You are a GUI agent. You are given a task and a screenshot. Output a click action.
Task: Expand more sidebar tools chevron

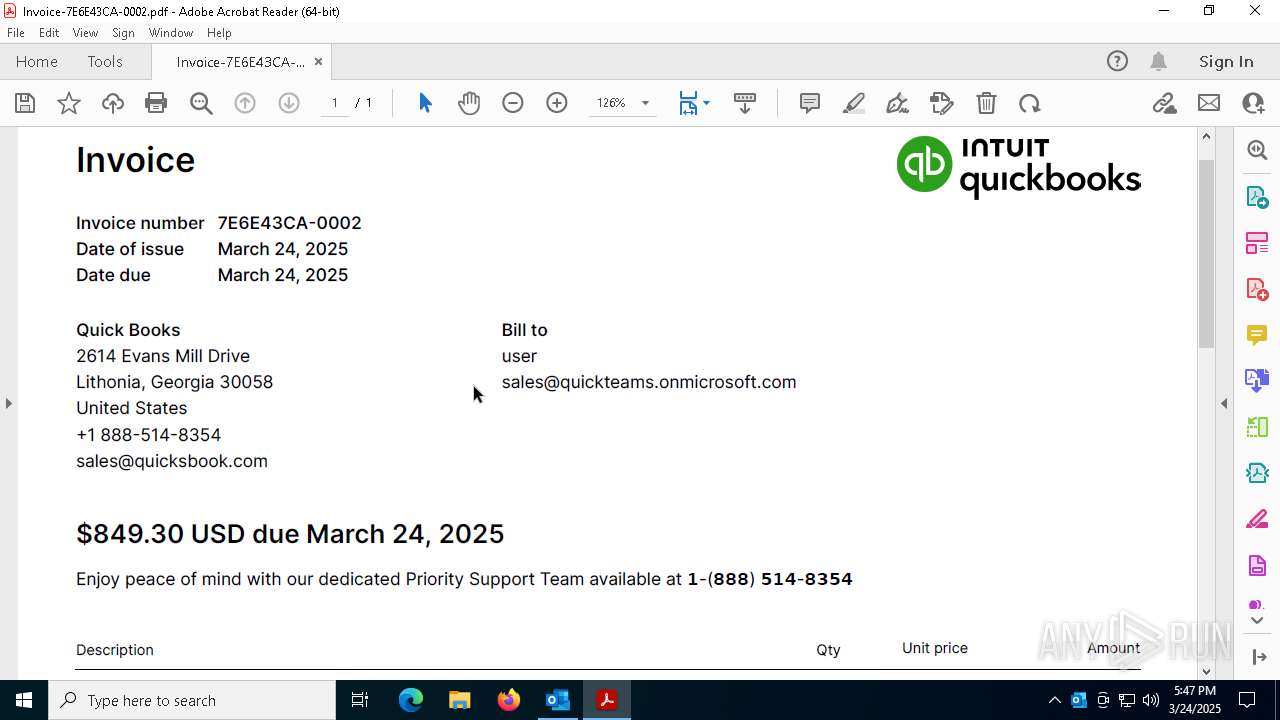pos(1257,621)
